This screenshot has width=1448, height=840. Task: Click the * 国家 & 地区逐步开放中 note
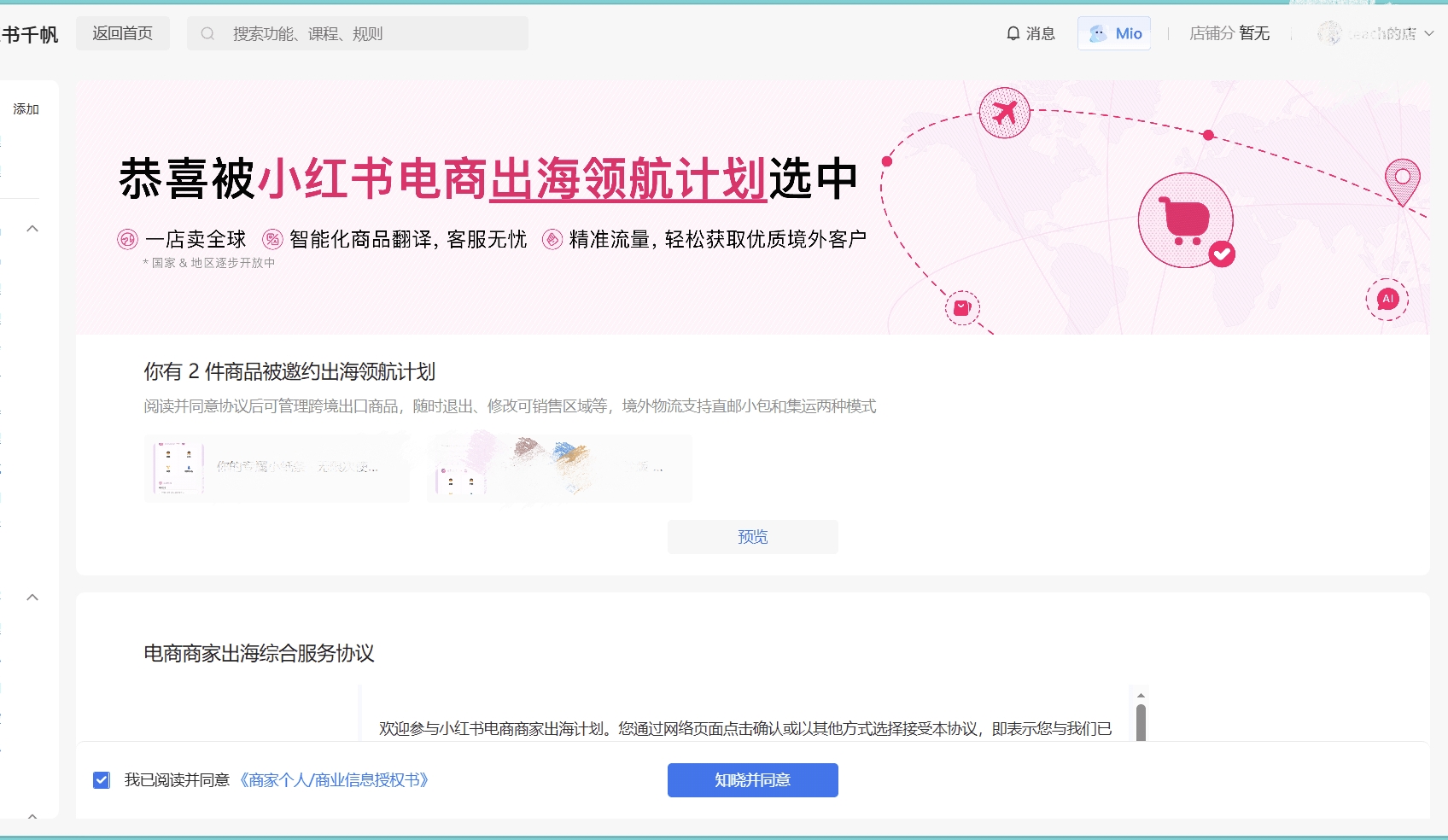[x=209, y=263]
